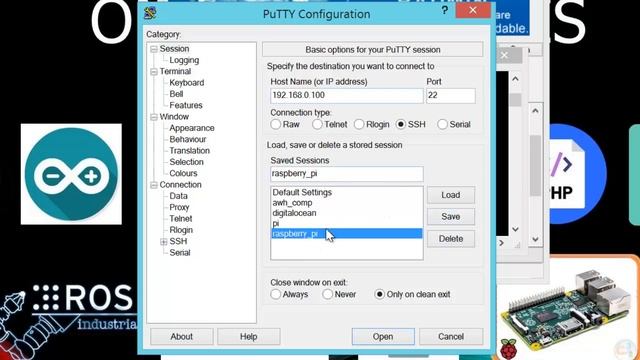Set close window on exit to Always

click(276, 294)
